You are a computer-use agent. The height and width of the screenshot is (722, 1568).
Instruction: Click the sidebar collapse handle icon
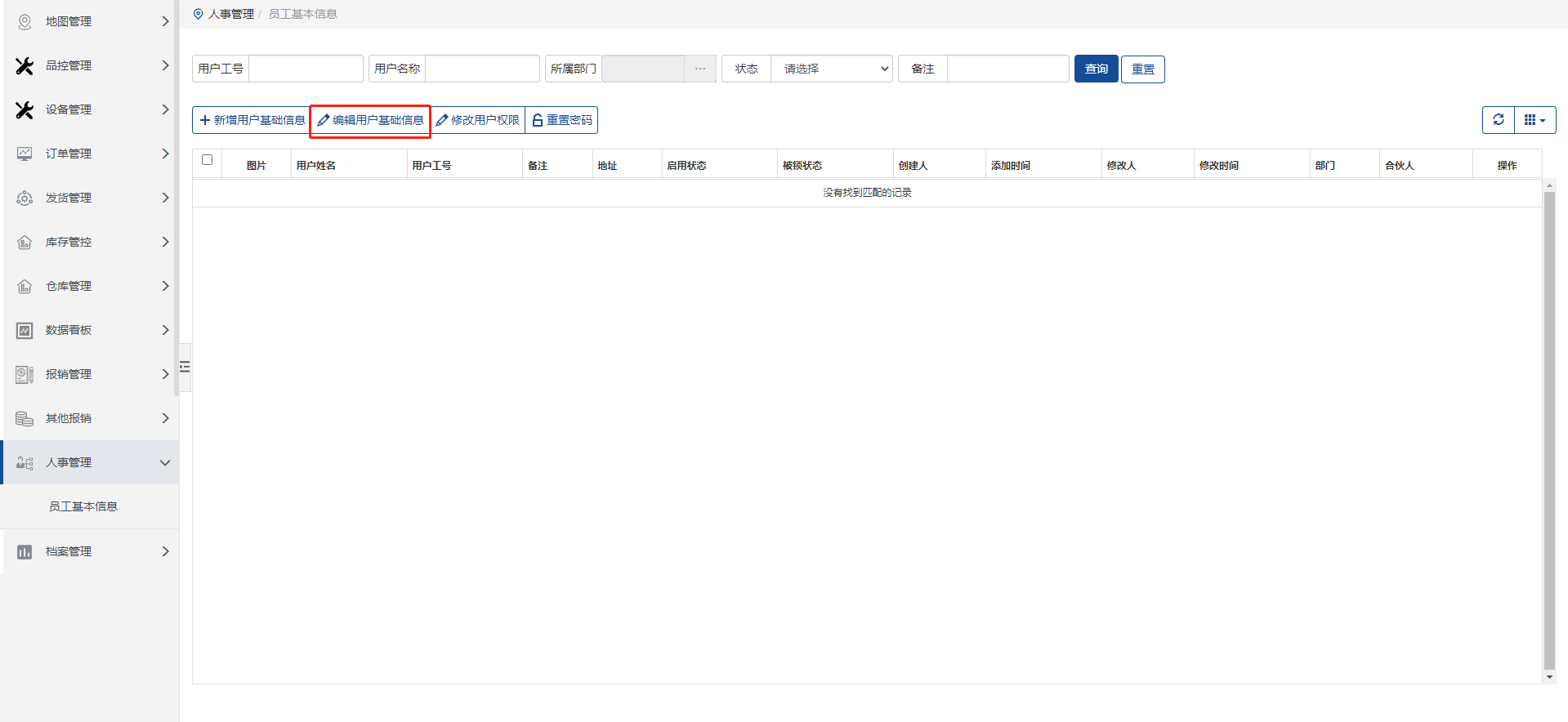click(x=185, y=367)
